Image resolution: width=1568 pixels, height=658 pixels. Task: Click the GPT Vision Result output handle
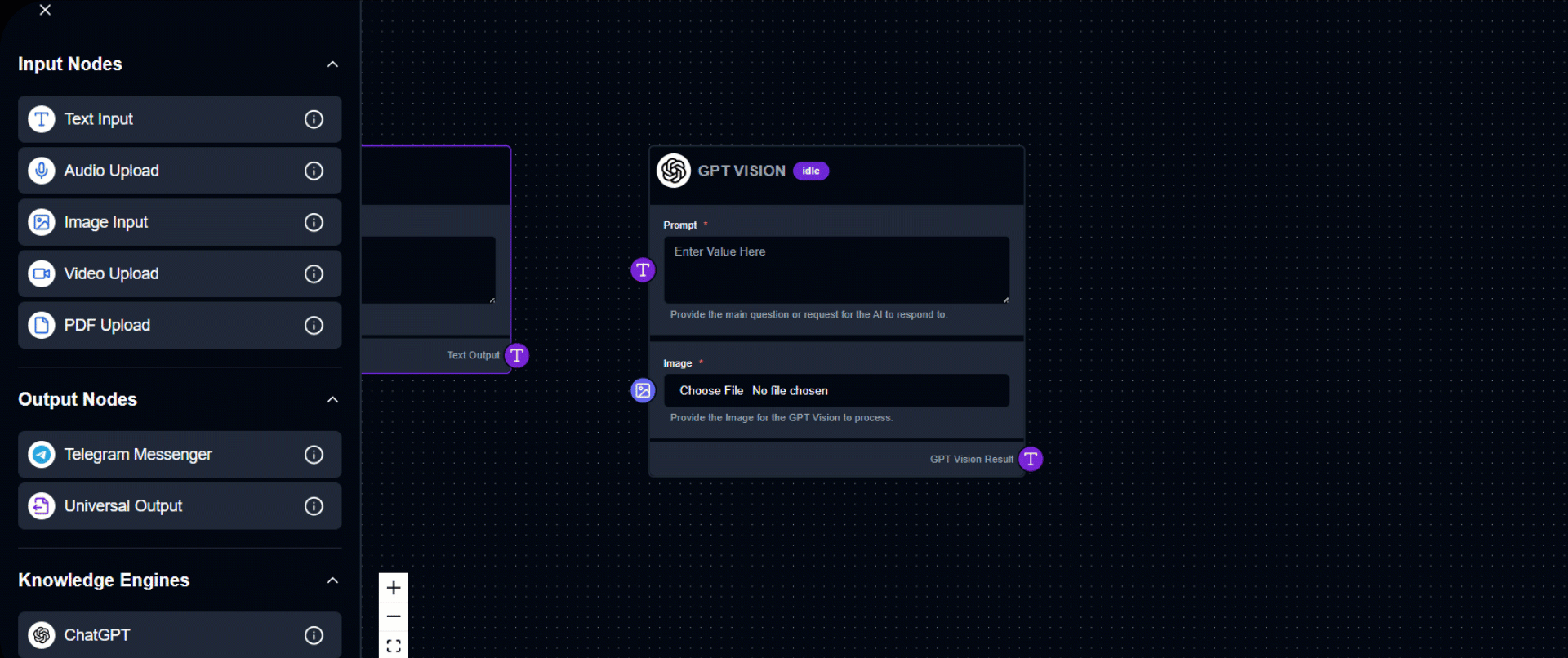pos(1031,459)
